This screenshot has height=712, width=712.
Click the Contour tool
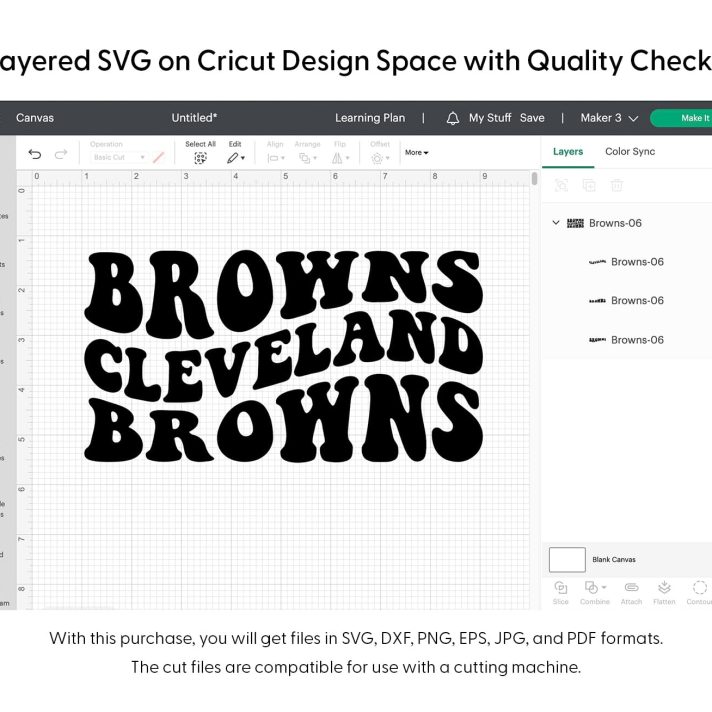tap(699, 593)
